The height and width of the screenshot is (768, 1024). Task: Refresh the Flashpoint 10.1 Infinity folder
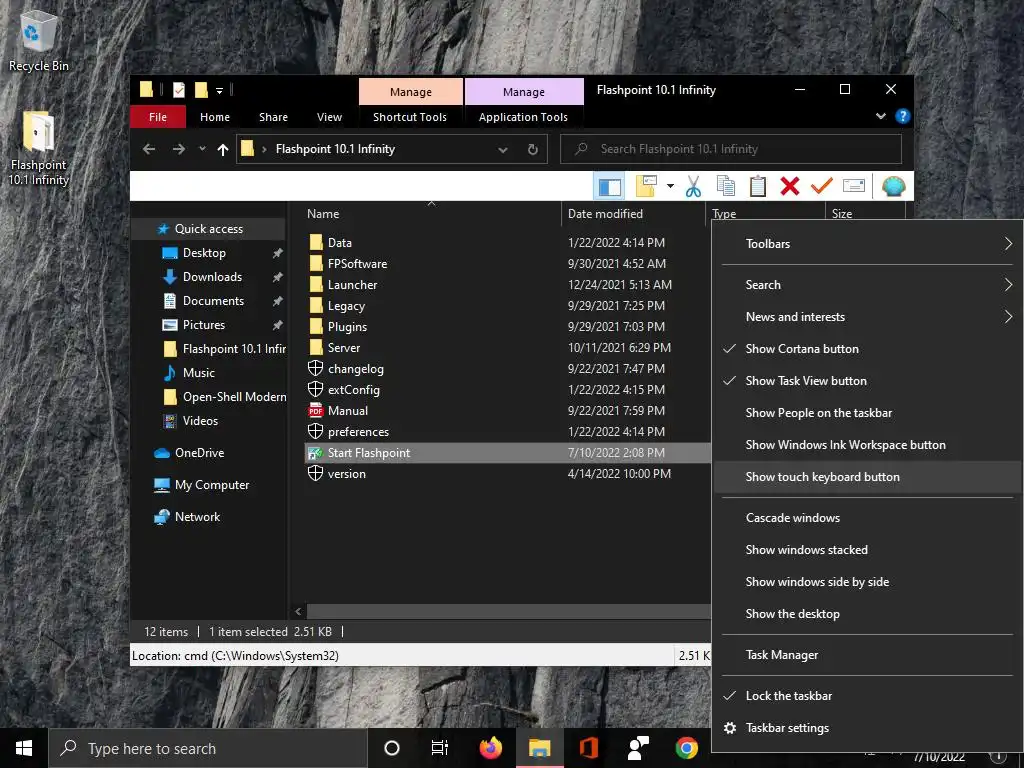coord(533,150)
